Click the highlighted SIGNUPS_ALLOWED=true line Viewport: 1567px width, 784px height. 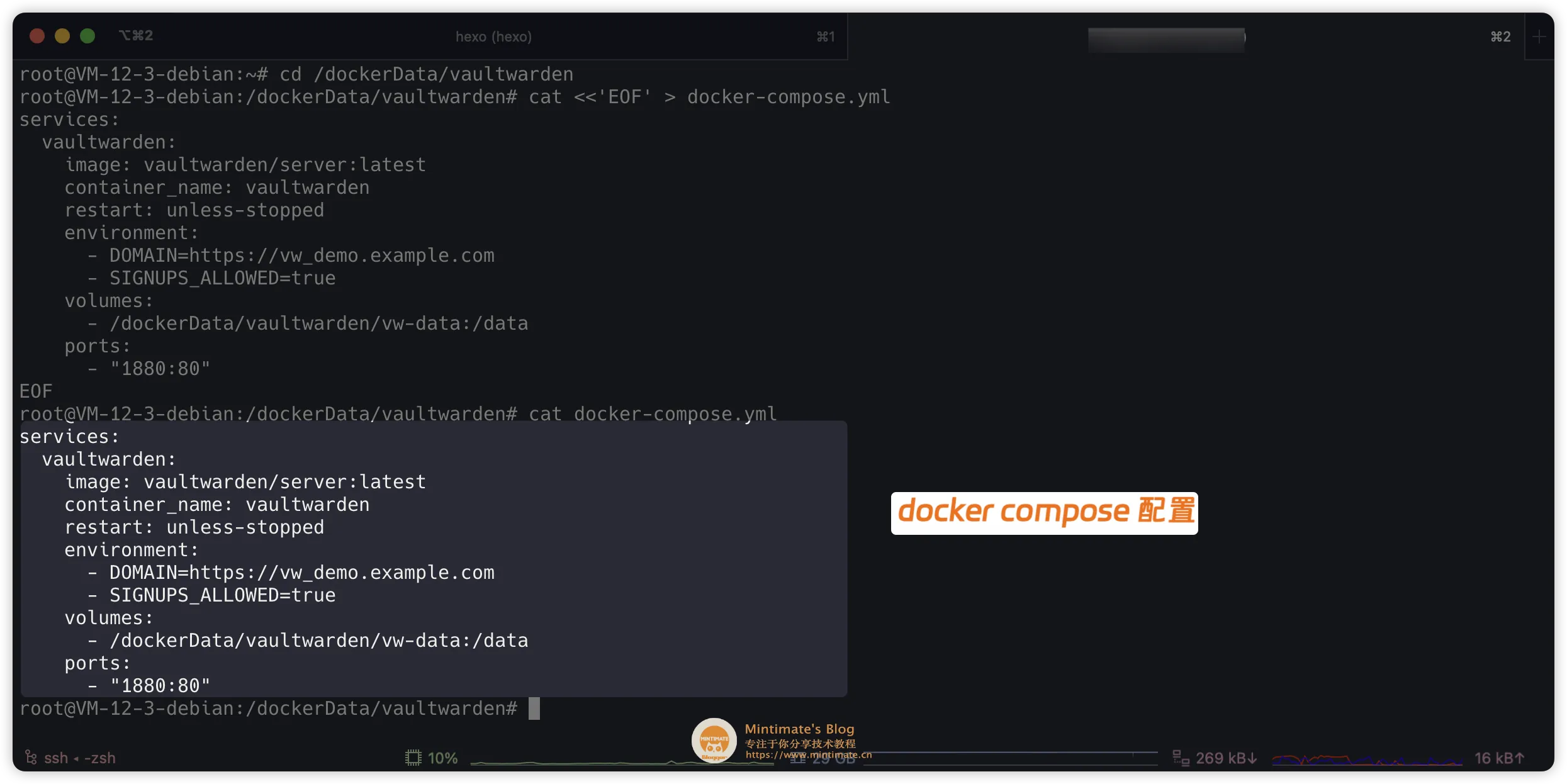[223, 595]
